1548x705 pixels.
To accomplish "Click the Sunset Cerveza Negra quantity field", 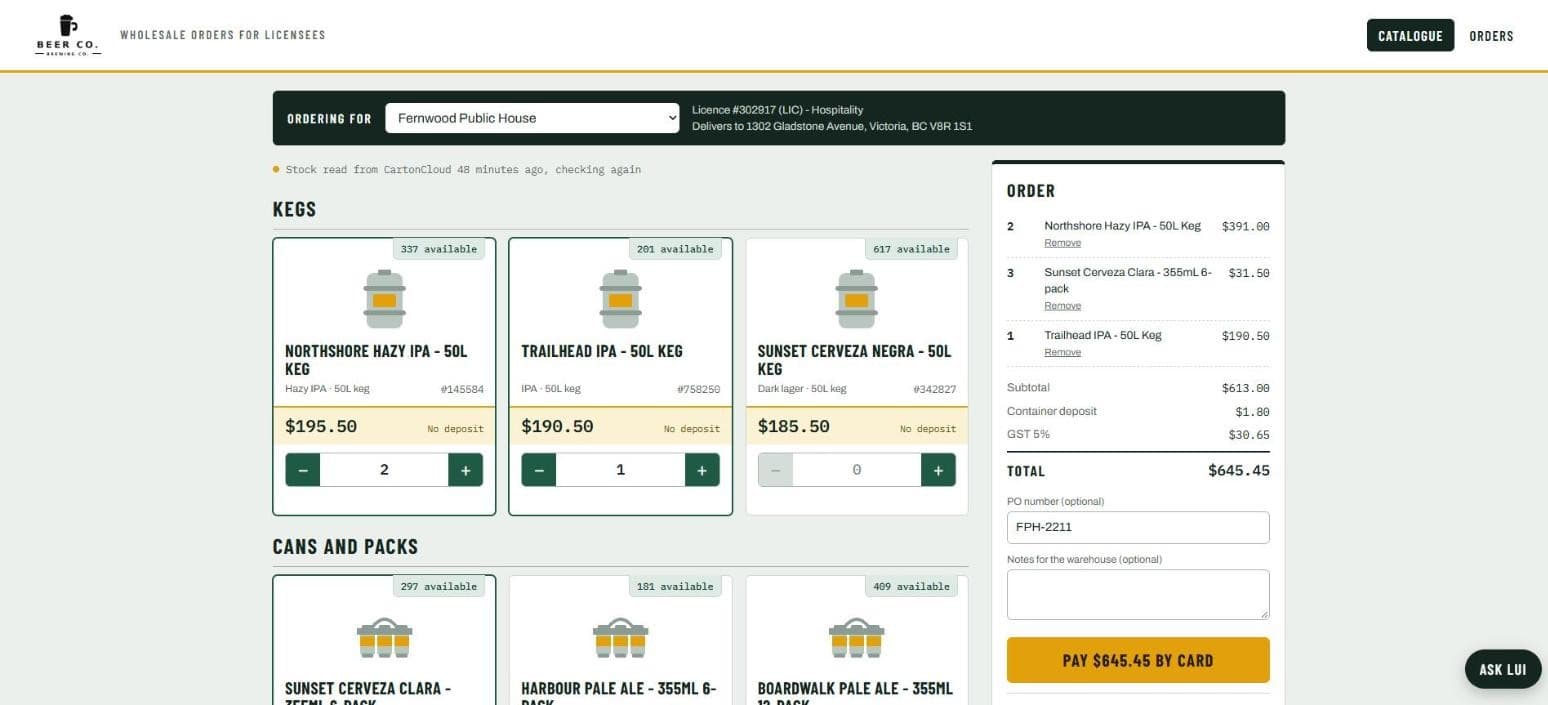I will point(857,470).
